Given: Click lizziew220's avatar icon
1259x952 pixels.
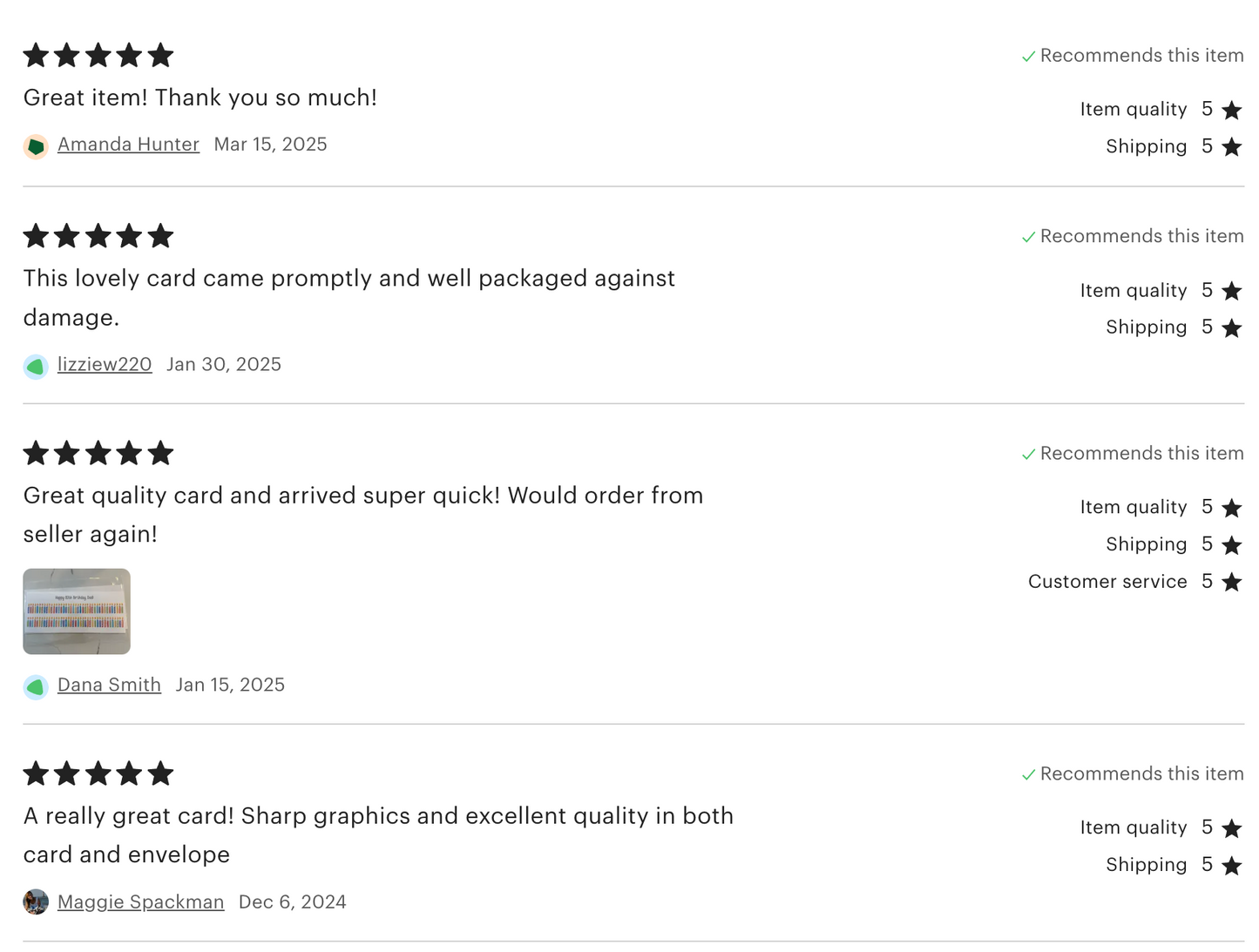Looking at the screenshot, I should tap(36, 367).
